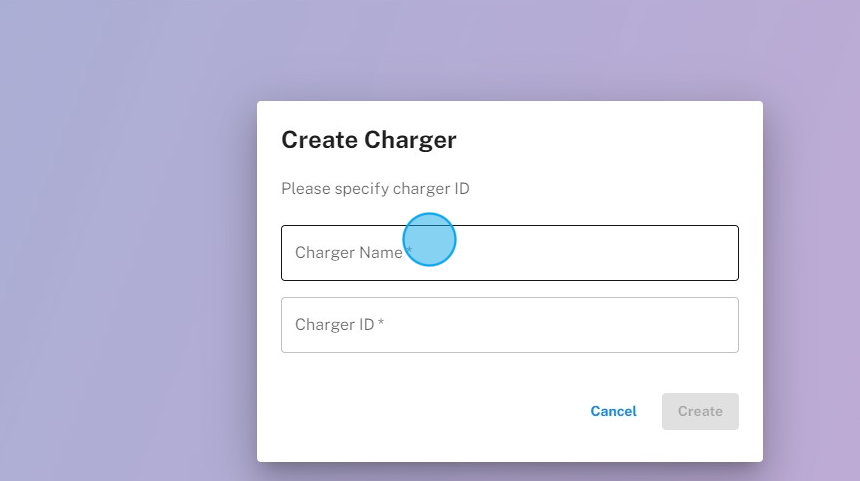Viewport: 860px width, 481px height.
Task: Click the "Create Charger" dialog heading
Action: point(368,140)
